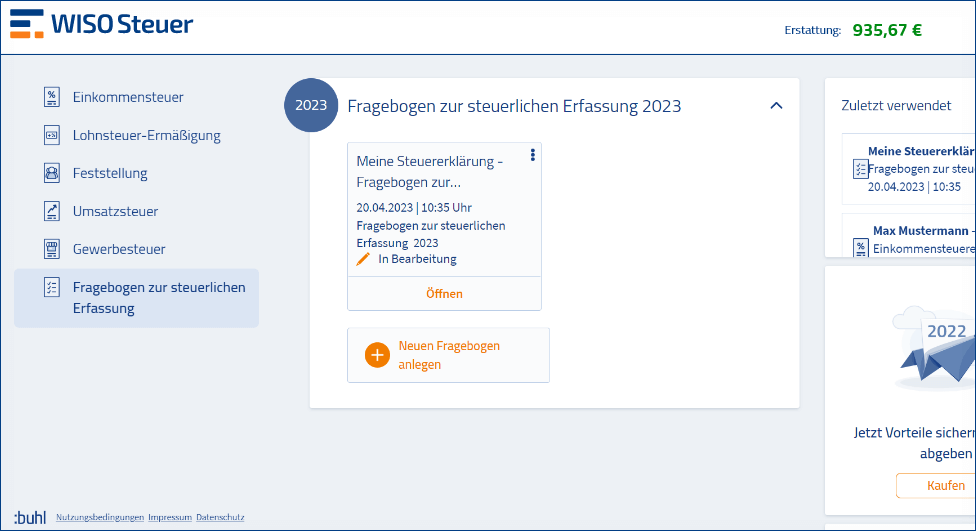Click the Einkommensteuer percent-sheet icon in sidebar
Image resolution: width=976 pixels, height=531 pixels.
(x=52, y=97)
